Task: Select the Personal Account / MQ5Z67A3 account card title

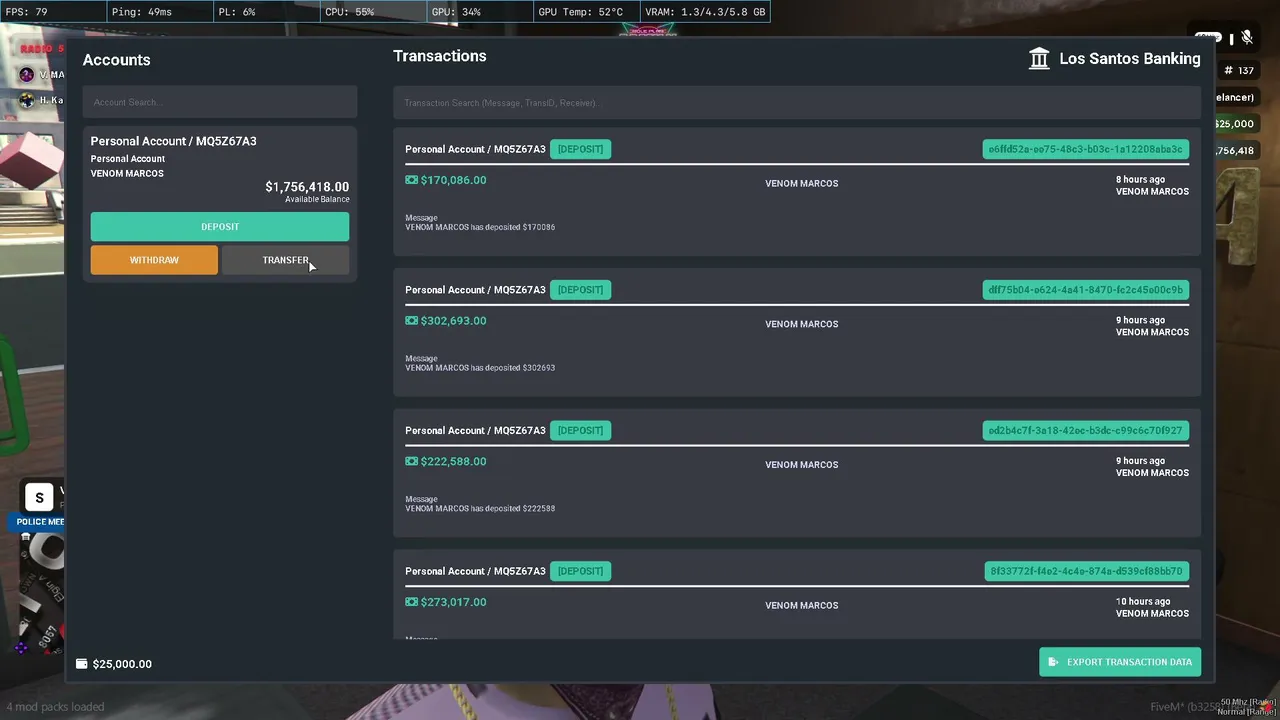Action: click(174, 141)
